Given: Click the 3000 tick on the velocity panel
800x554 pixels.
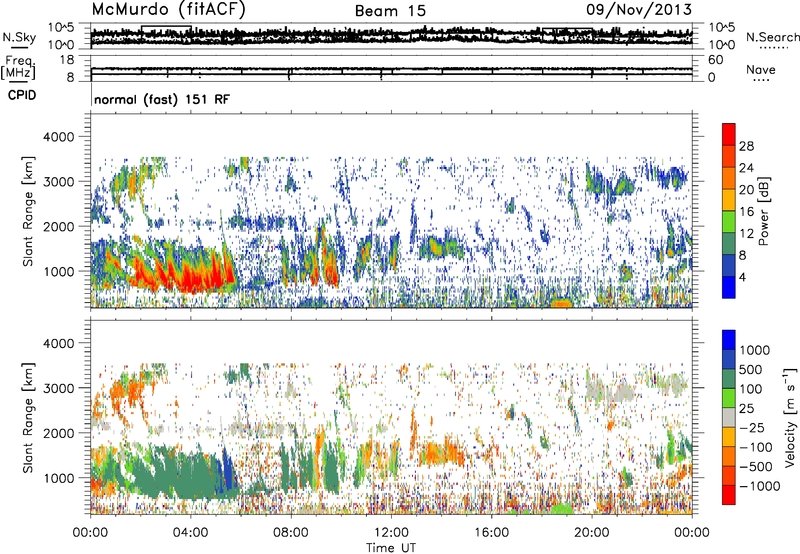Looking at the screenshot, I should (58, 388).
